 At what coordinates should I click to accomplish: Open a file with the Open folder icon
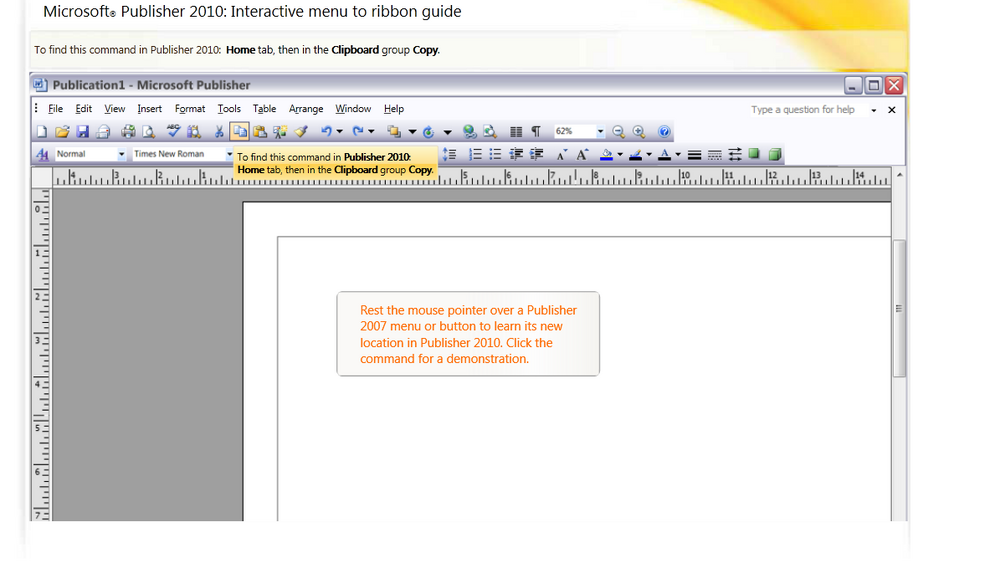click(62, 132)
